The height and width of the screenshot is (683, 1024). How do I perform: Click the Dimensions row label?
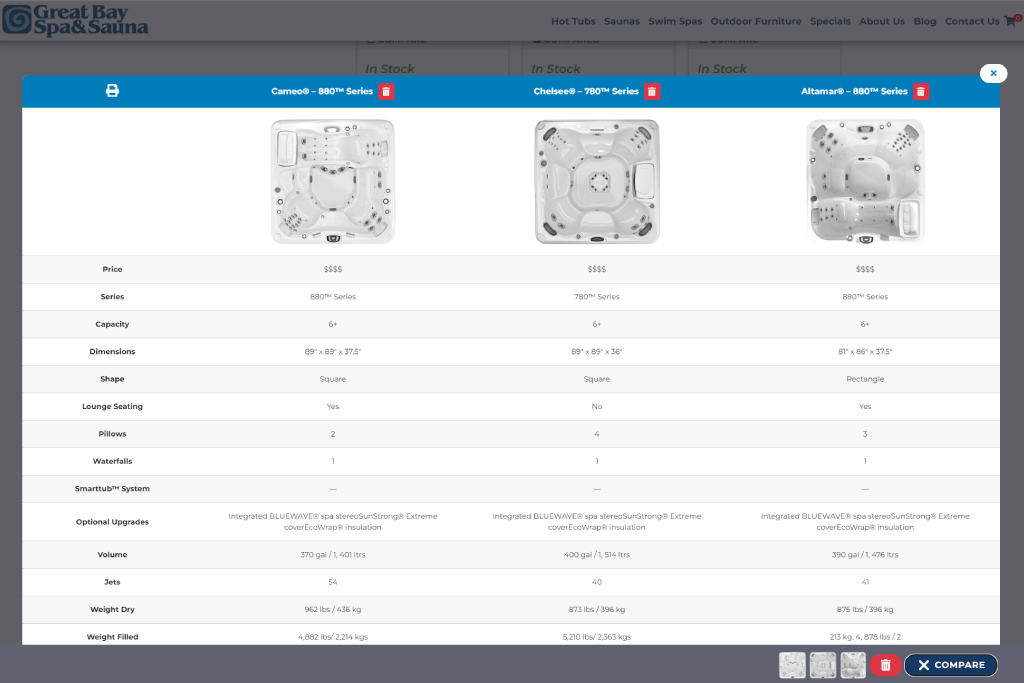coord(112,351)
